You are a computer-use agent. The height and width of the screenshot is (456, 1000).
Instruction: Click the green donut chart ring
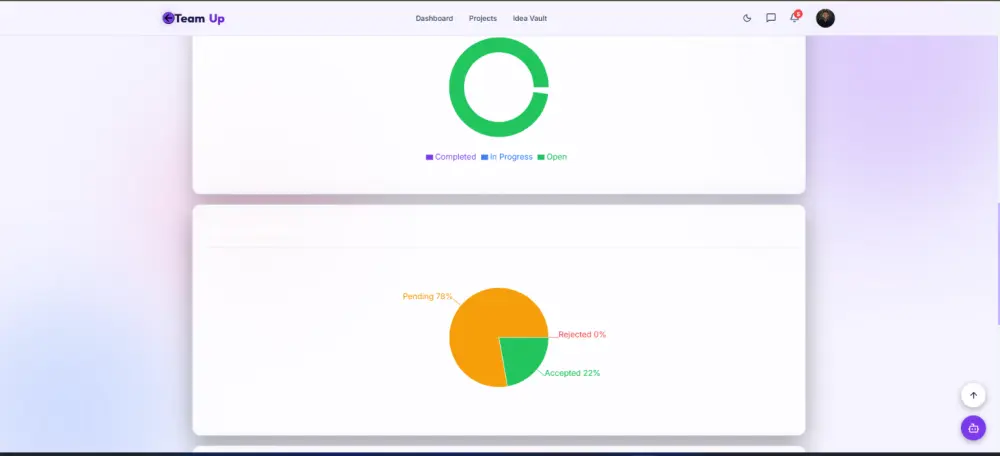[457, 87]
